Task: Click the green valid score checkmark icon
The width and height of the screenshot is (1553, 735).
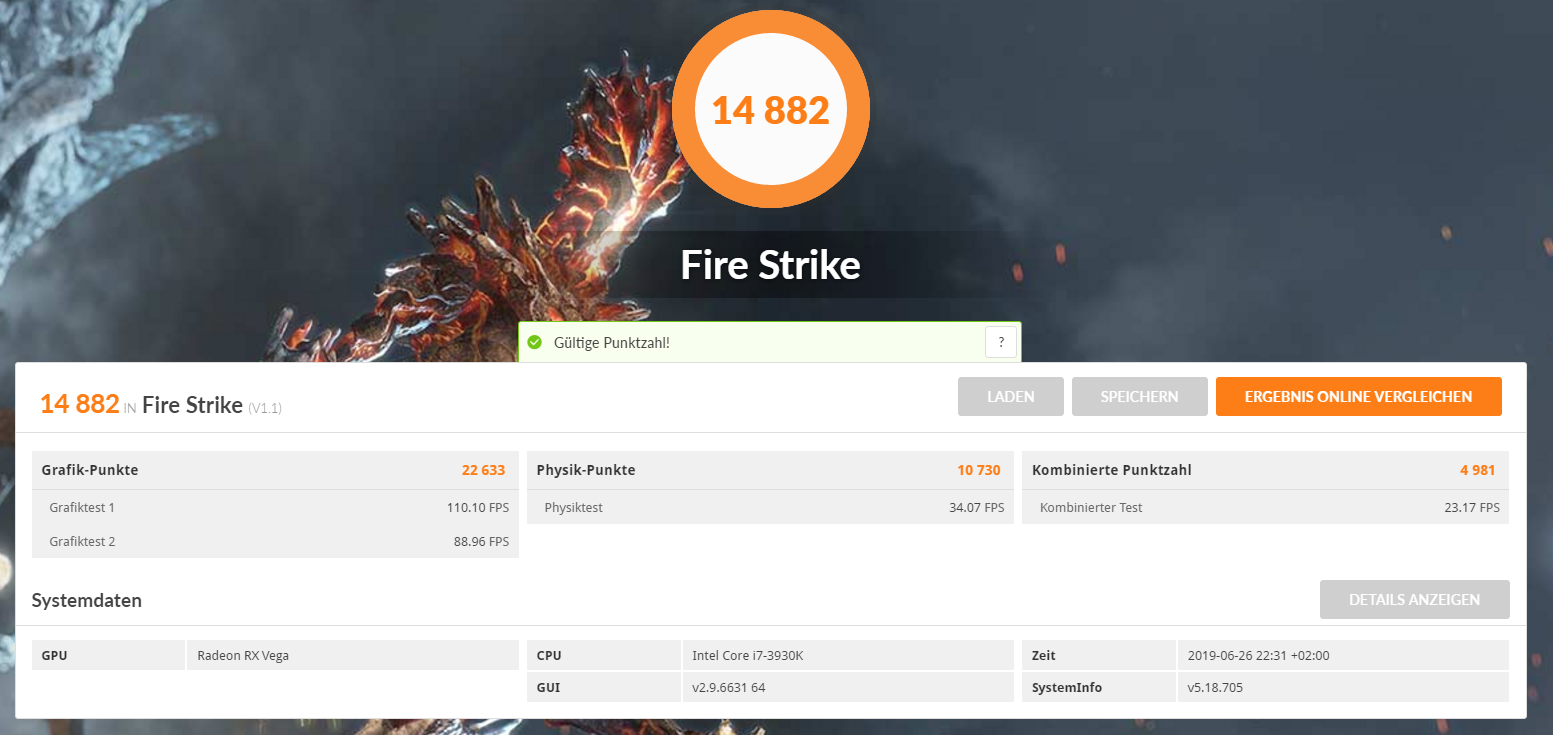Action: click(534, 343)
